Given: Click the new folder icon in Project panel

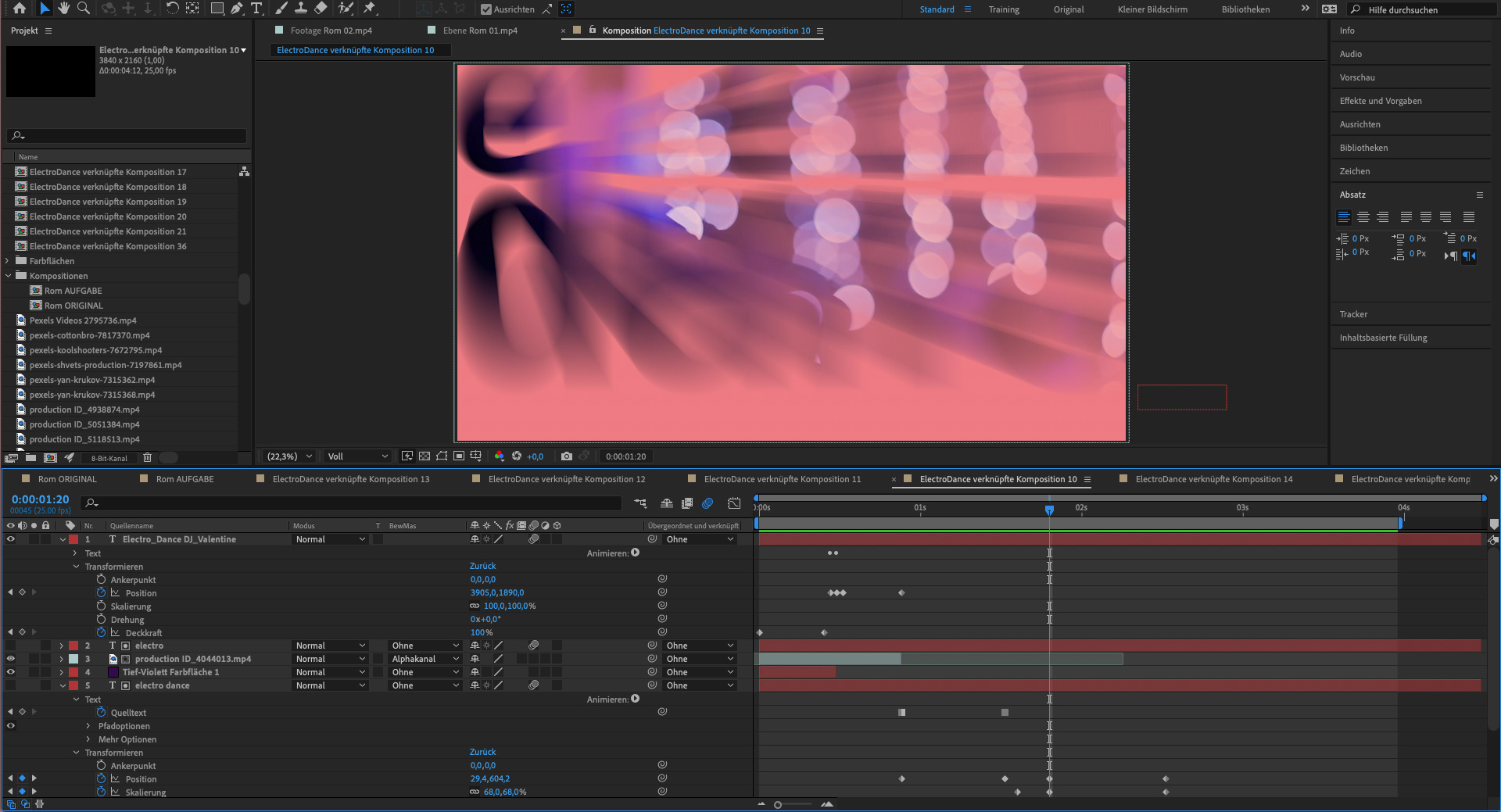Looking at the screenshot, I should coord(30,458).
